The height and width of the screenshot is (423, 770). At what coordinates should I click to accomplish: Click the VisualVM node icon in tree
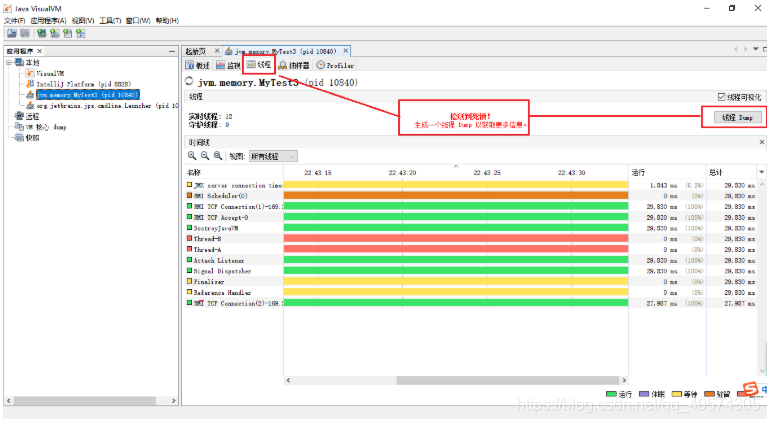coord(30,73)
